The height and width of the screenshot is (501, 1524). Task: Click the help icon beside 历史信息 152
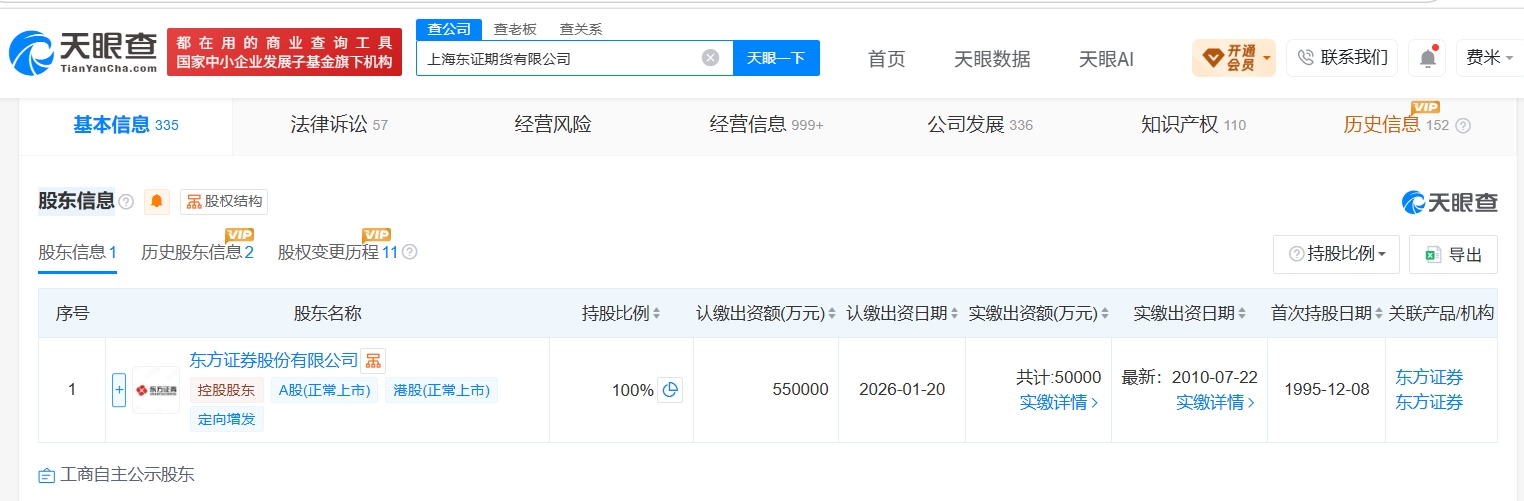(1463, 126)
